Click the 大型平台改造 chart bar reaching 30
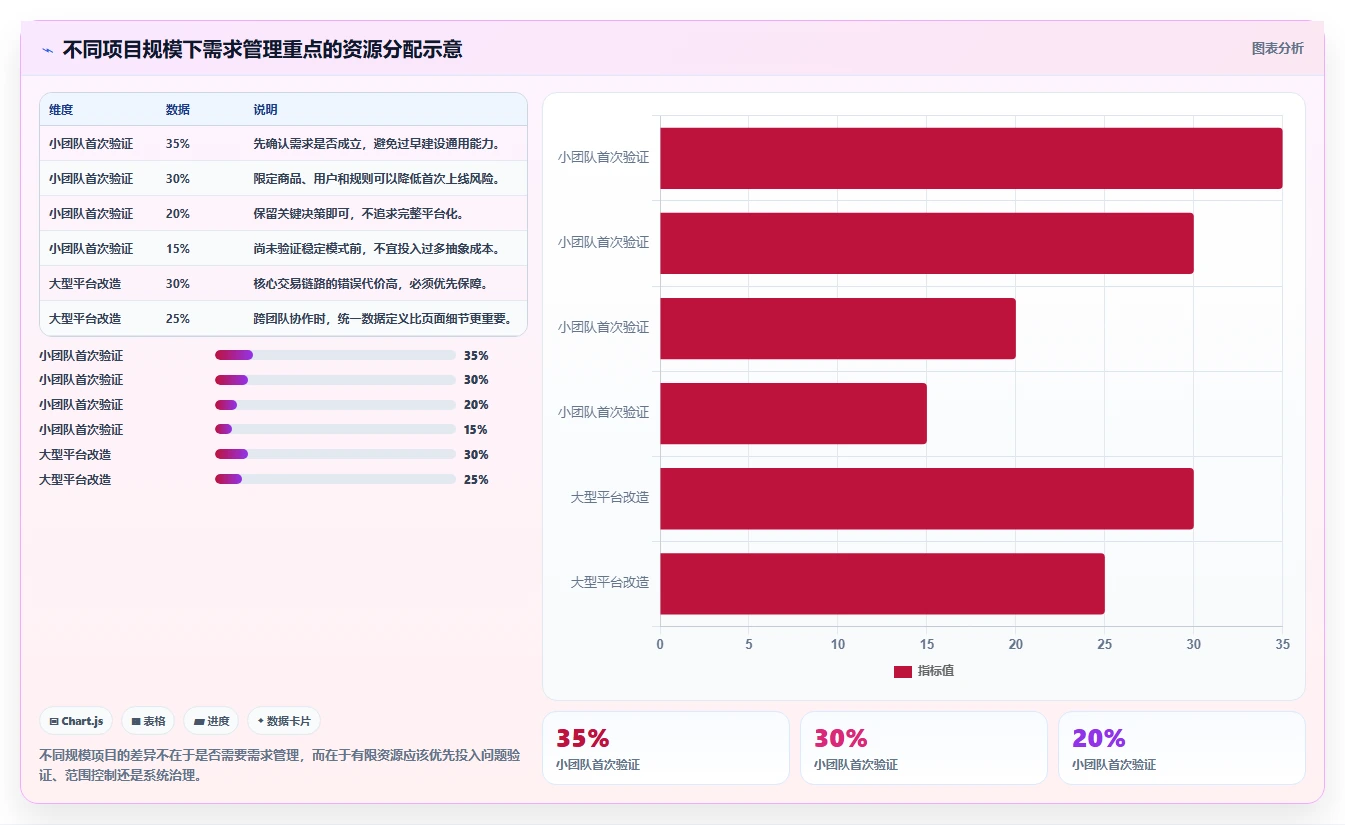The image size is (1345, 825). pyautogui.click(x=927, y=498)
